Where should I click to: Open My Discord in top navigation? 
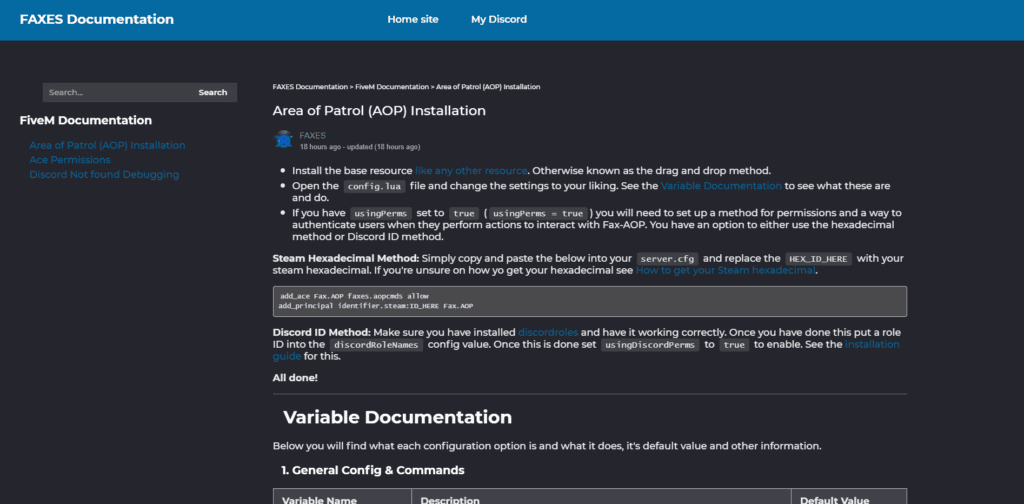coord(499,19)
